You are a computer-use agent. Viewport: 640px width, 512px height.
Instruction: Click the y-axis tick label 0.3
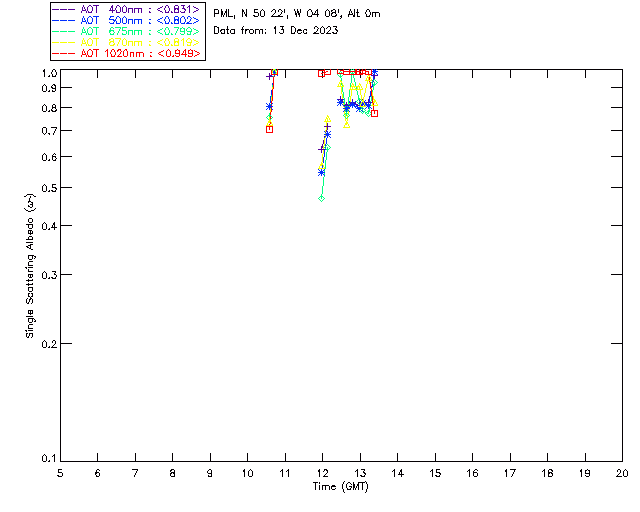coord(49,275)
